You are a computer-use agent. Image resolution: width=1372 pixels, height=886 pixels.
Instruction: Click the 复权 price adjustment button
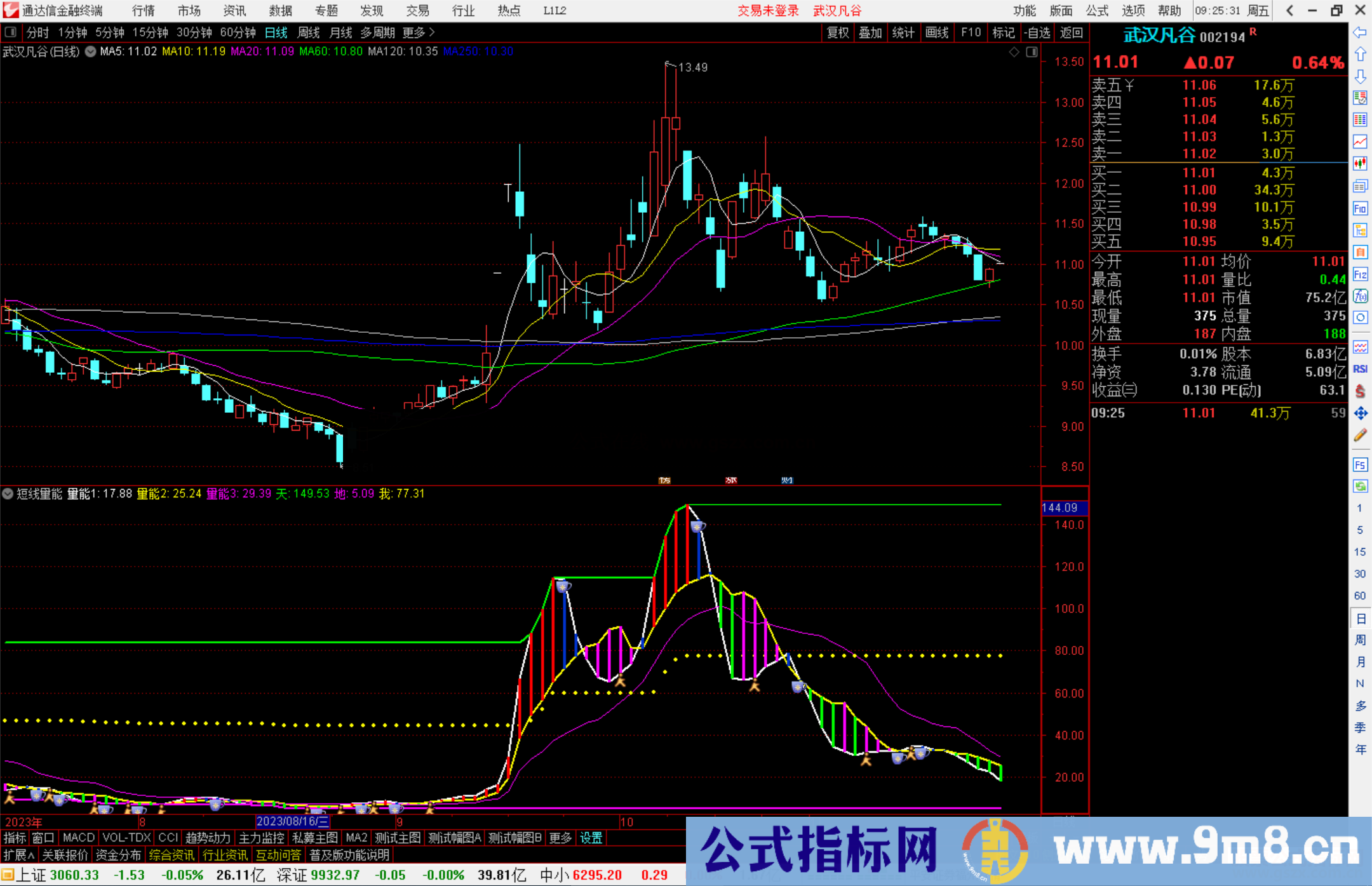[x=837, y=32]
